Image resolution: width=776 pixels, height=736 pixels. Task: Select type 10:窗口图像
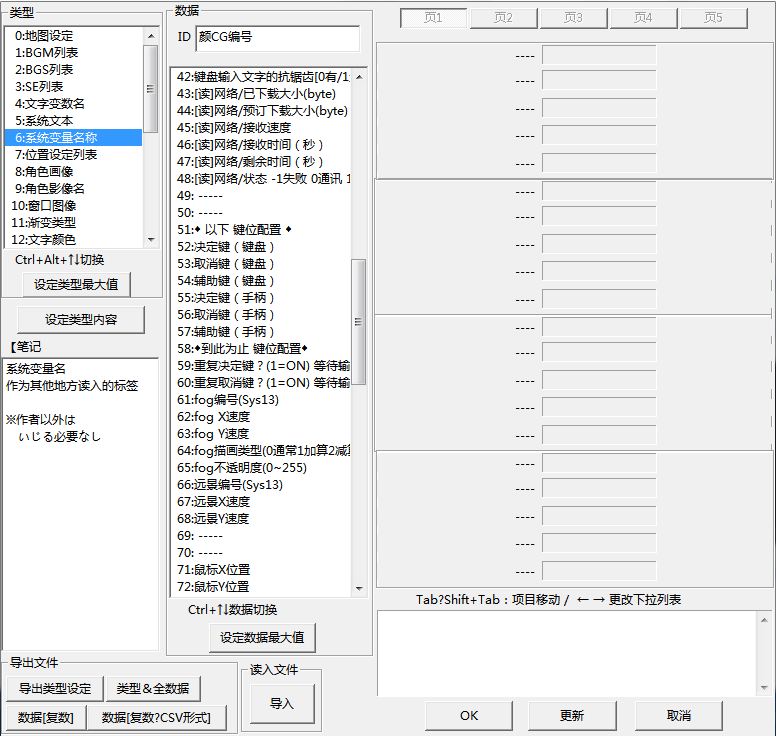coord(73,205)
